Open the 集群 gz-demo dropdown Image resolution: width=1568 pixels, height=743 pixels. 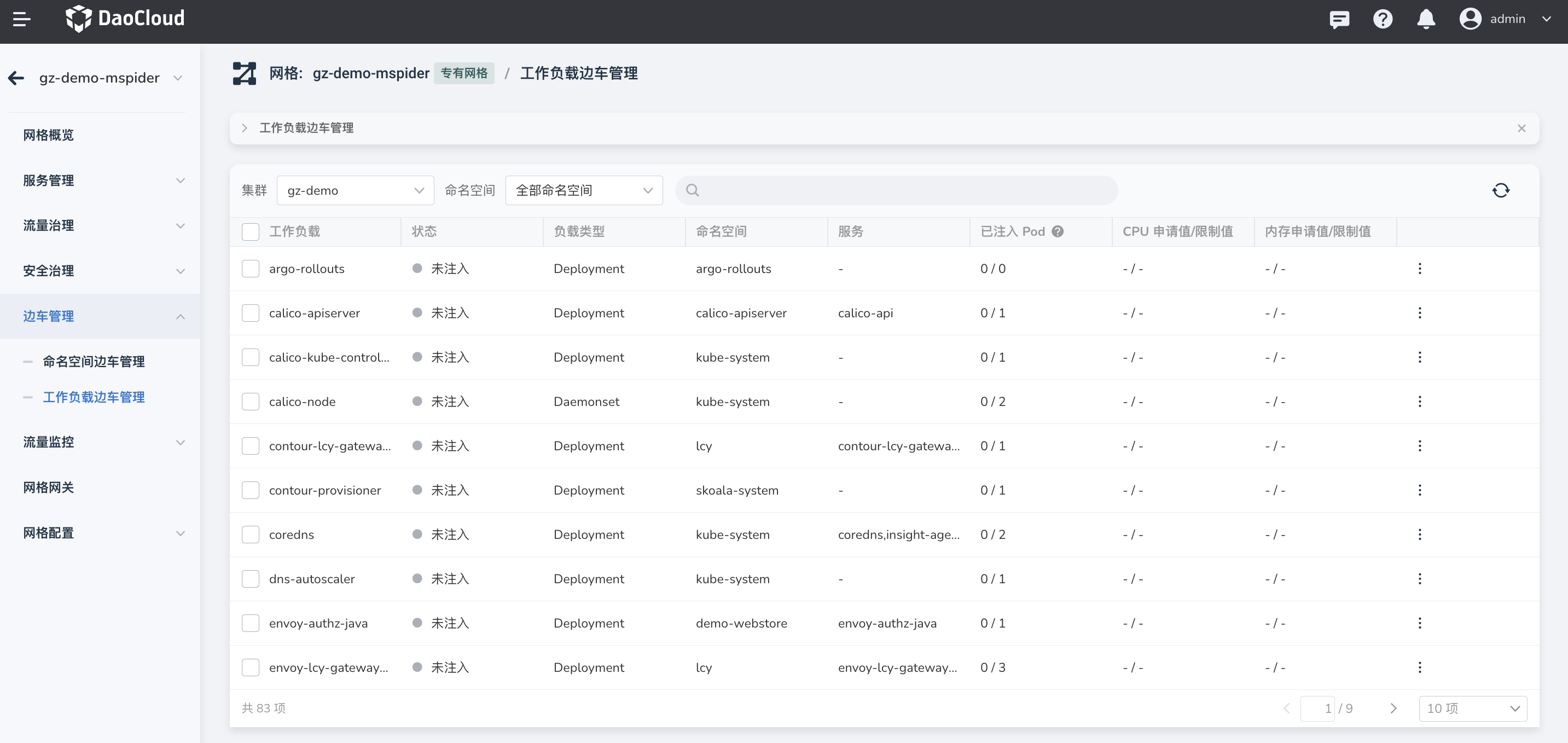(x=355, y=190)
